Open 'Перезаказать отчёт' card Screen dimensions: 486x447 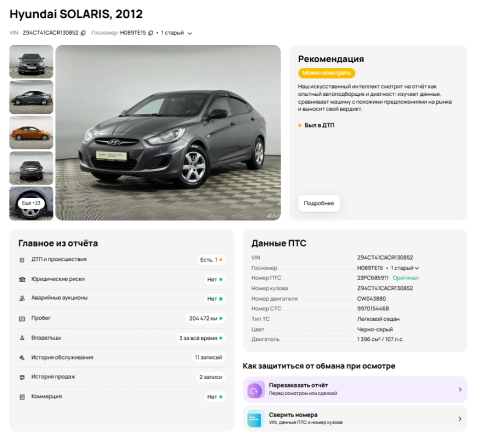click(355, 389)
